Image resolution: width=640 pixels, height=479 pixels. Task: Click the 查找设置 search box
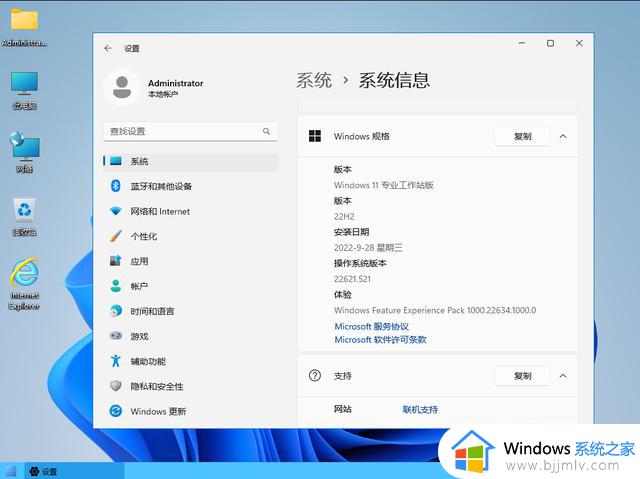(x=191, y=131)
